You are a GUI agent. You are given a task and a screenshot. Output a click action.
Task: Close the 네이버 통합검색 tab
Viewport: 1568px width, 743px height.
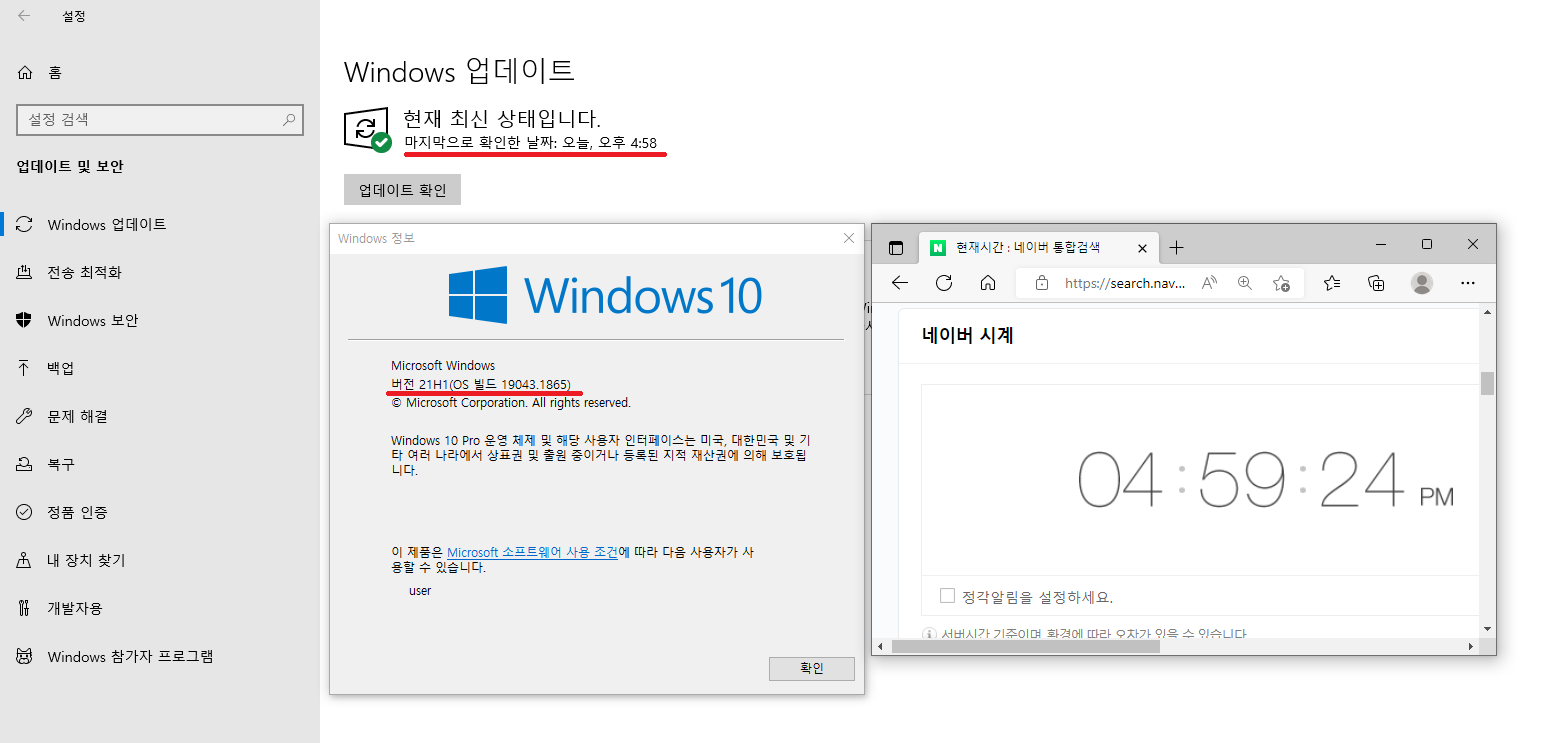1143,247
